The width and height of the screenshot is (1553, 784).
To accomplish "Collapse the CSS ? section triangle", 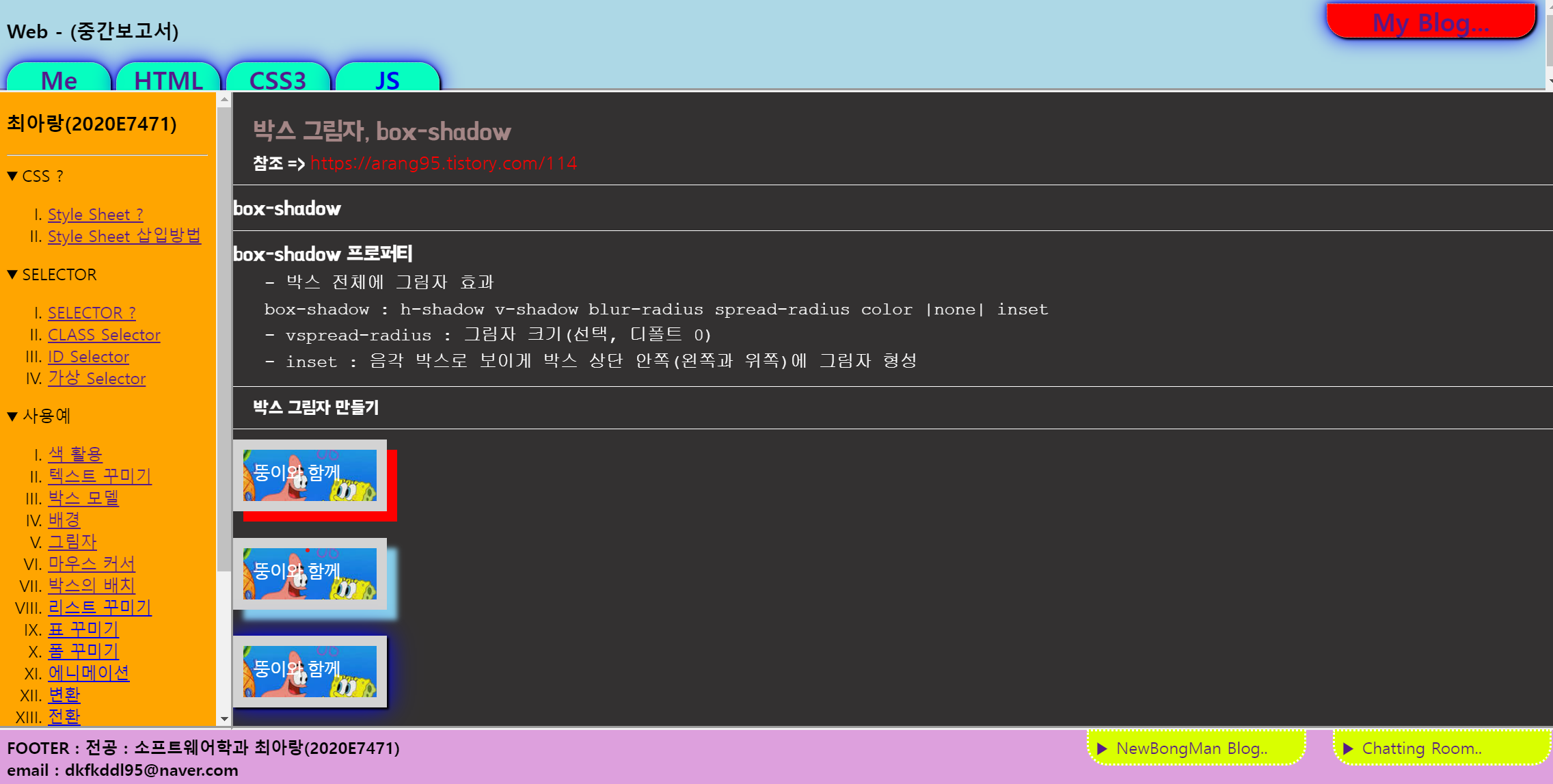I will click(x=12, y=176).
